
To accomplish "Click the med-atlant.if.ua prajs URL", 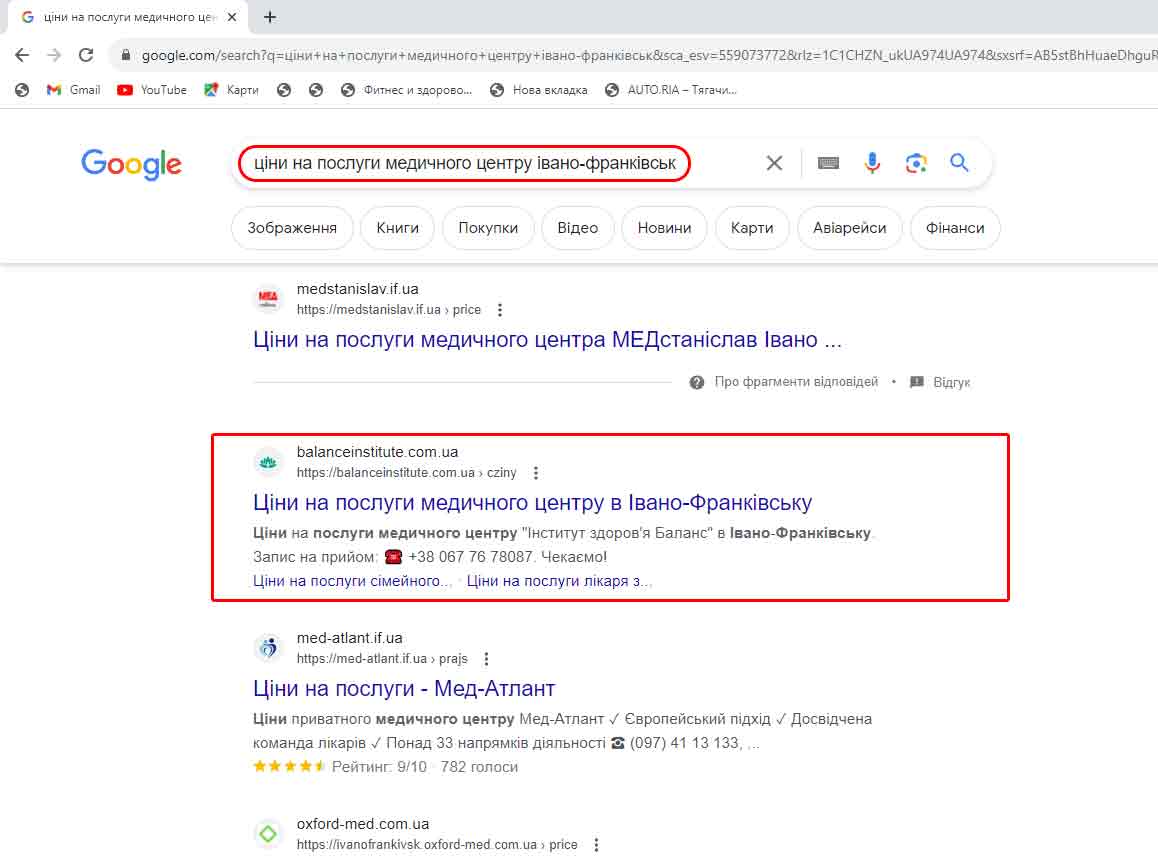I will (x=382, y=659).
